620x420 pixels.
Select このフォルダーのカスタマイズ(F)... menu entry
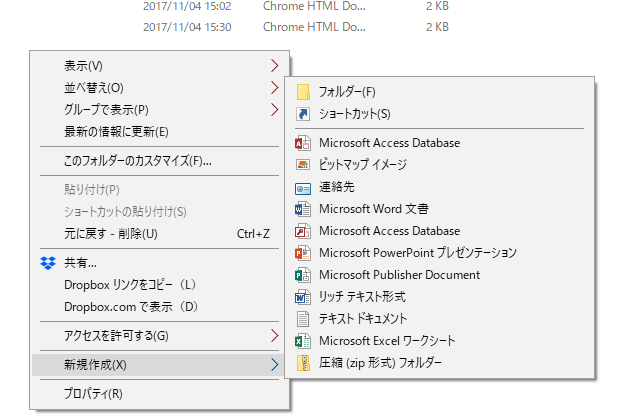click(138, 160)
